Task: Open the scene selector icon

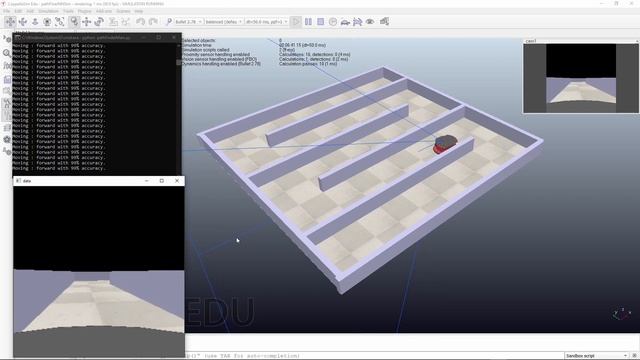Action: pos(384,22)
